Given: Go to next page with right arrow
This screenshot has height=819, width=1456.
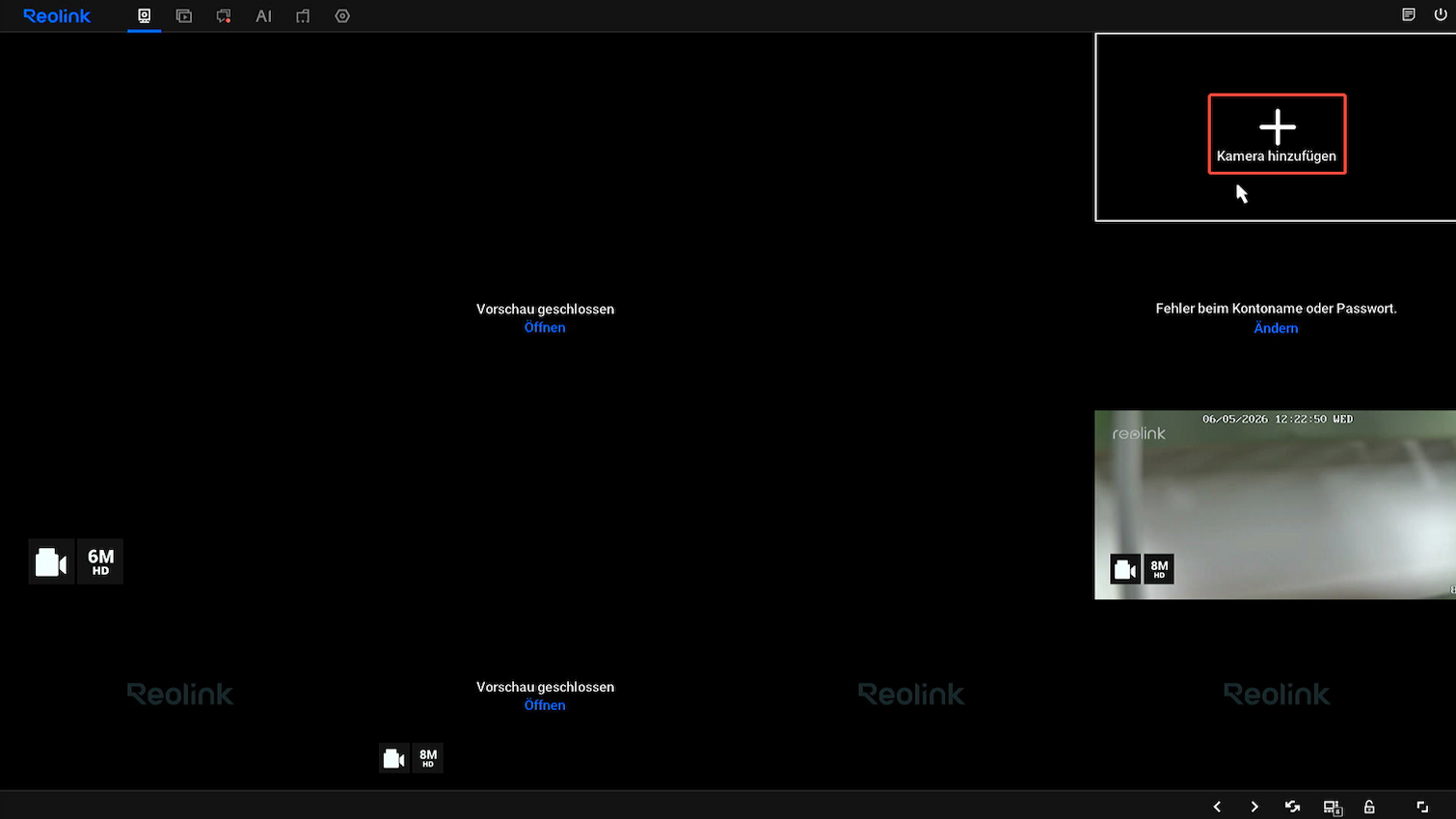Looking at the screenshot, I should [1254, 806].
